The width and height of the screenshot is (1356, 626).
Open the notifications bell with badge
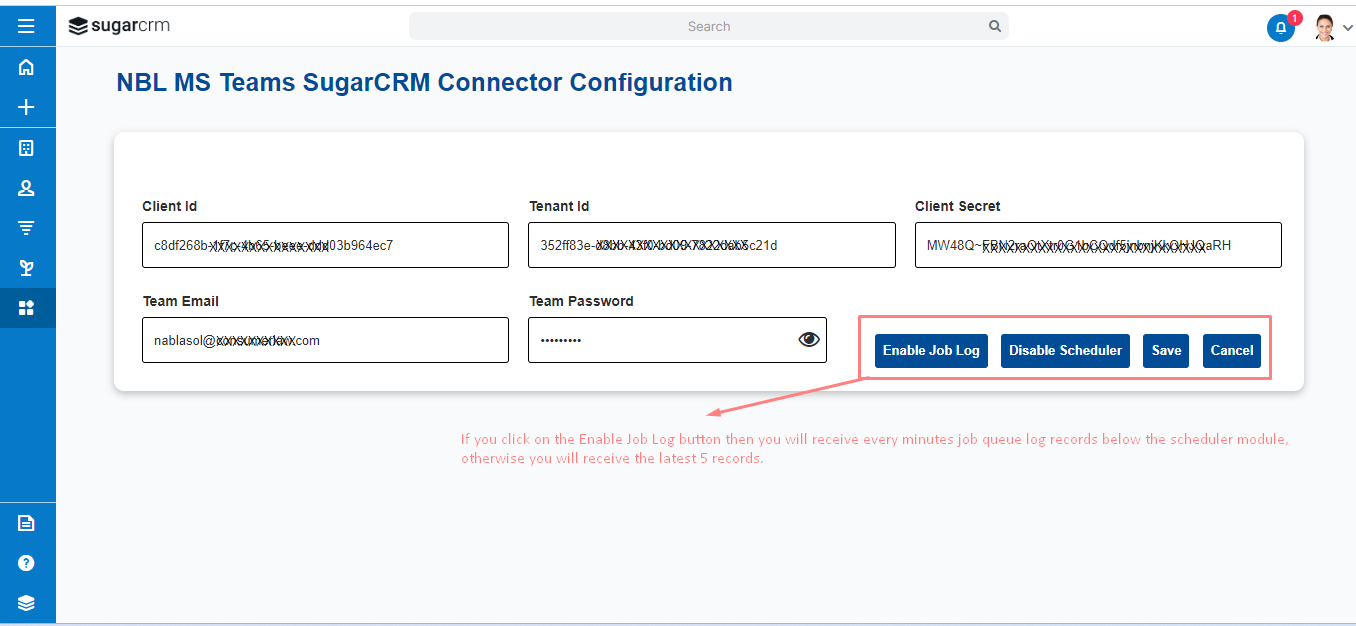(x=1281, y=27)
